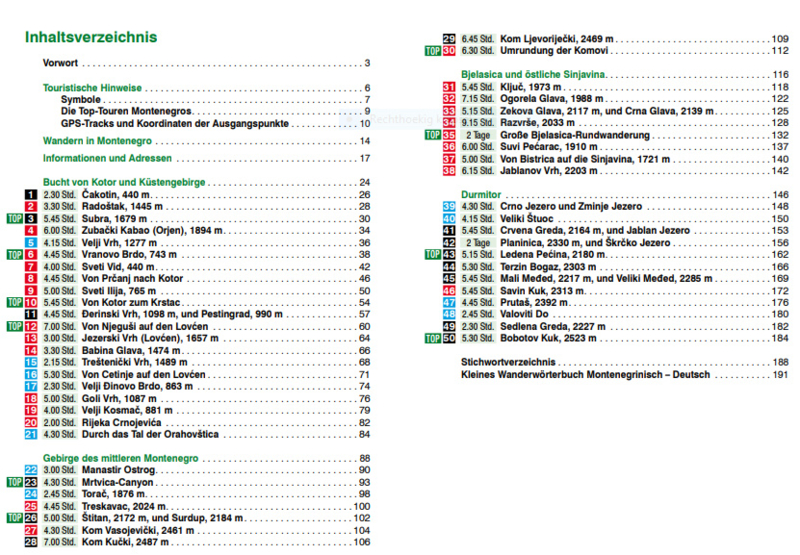The height and width of the screenshot is (555, 800).
Task: Open 'Informationen und Adressen' entry
Action: [107, 158]
